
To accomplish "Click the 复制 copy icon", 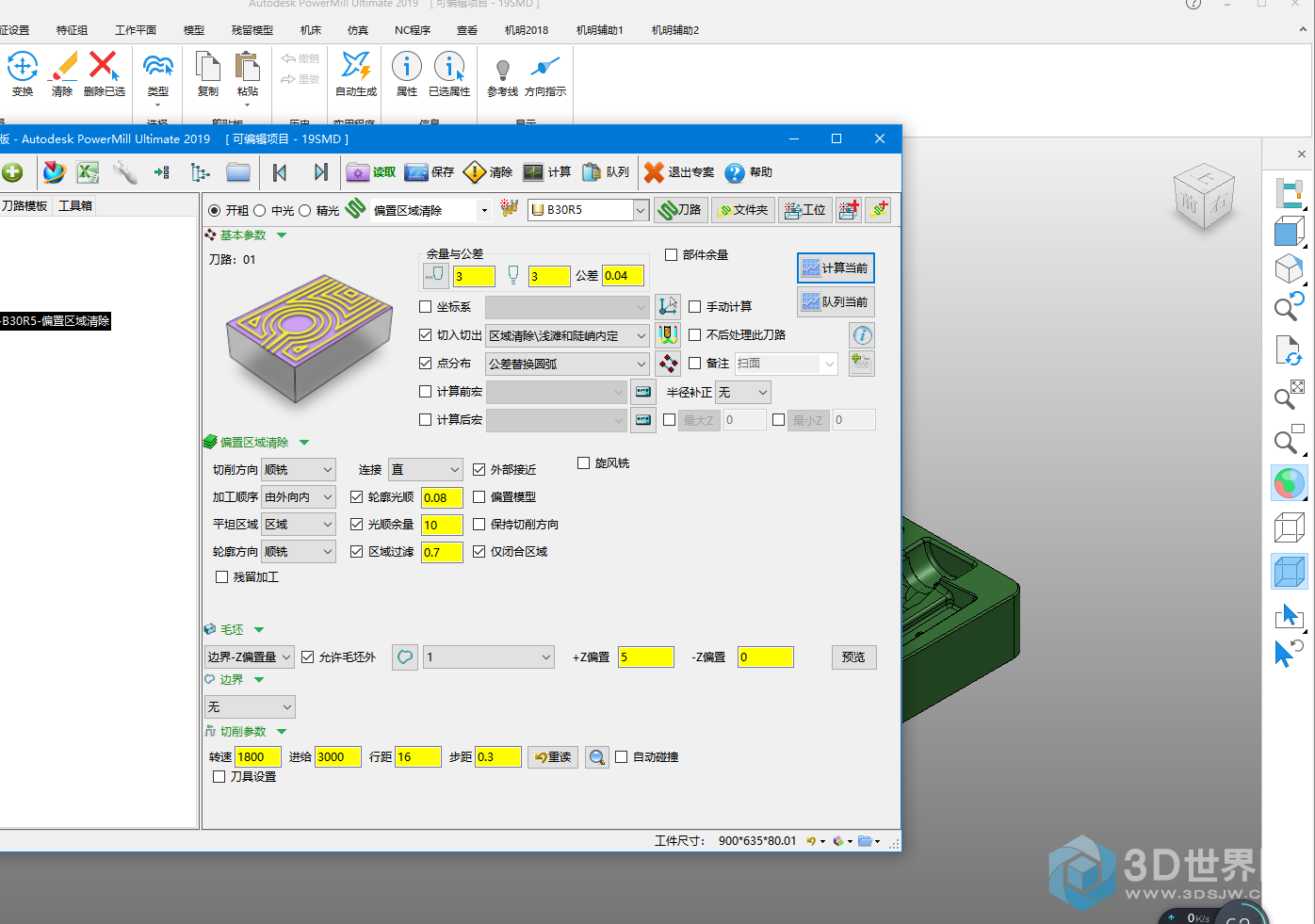I will tap(208, 67).
